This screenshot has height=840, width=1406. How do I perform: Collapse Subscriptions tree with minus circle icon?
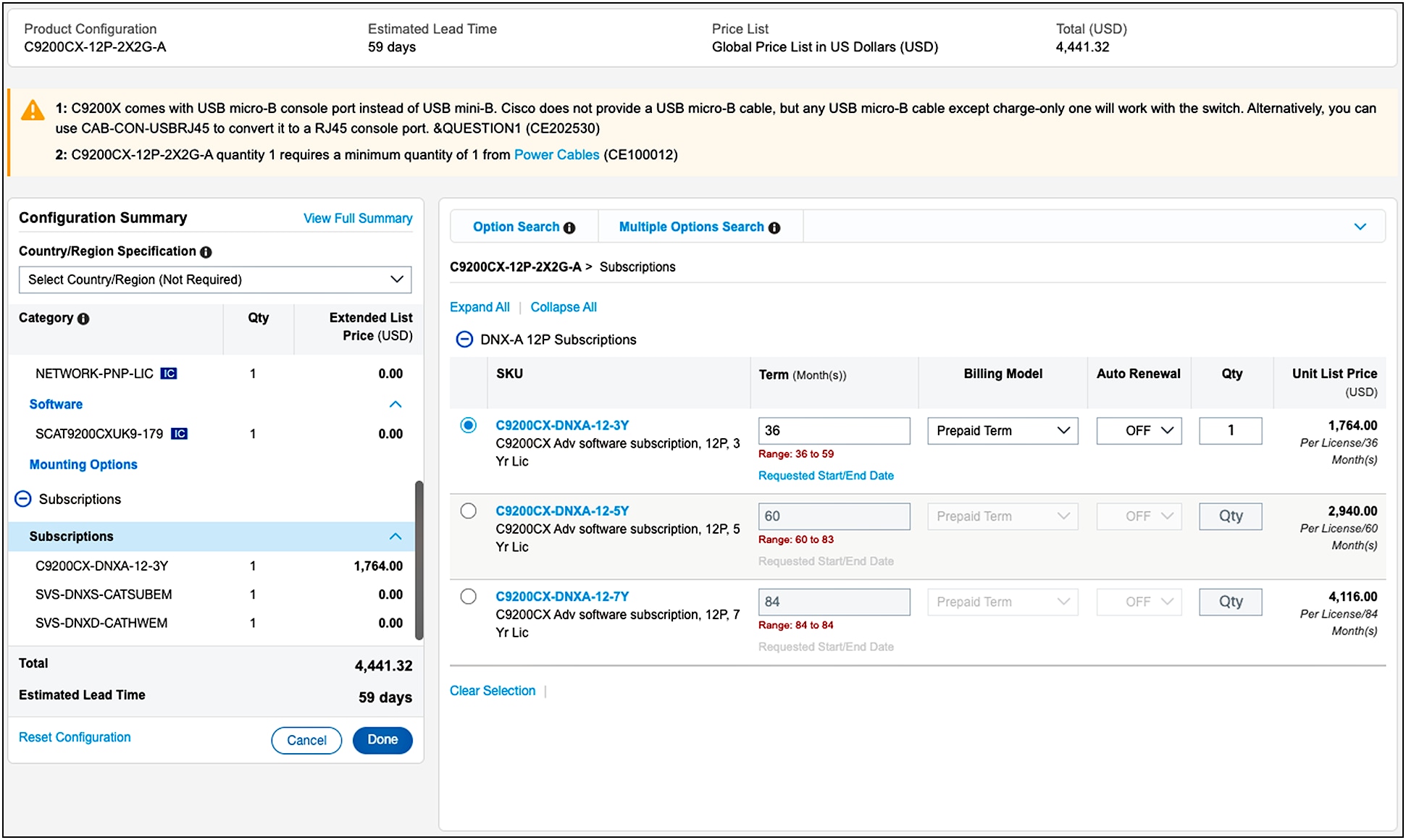tap(23, 499)
